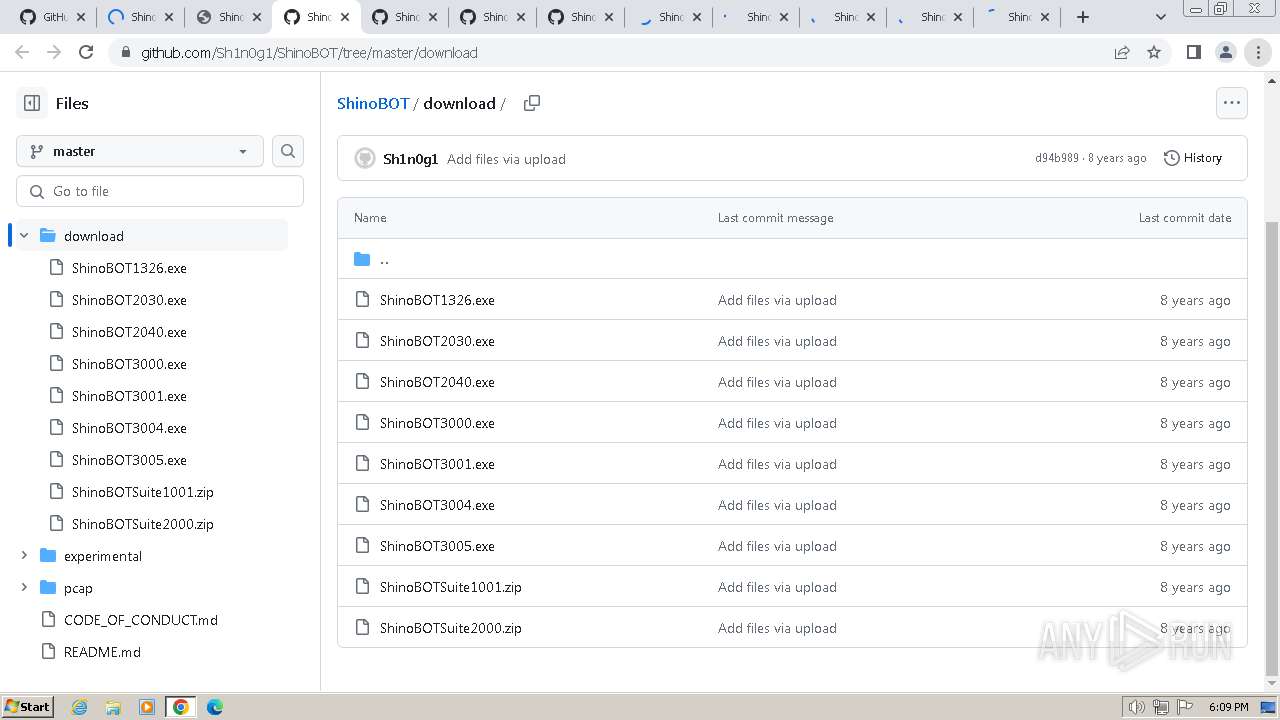Collapse the file tree sidebar panel icon
Image resolution: width=1280 pixels, height=720 pixels.
pyautogui.click(x=32, y=103)
